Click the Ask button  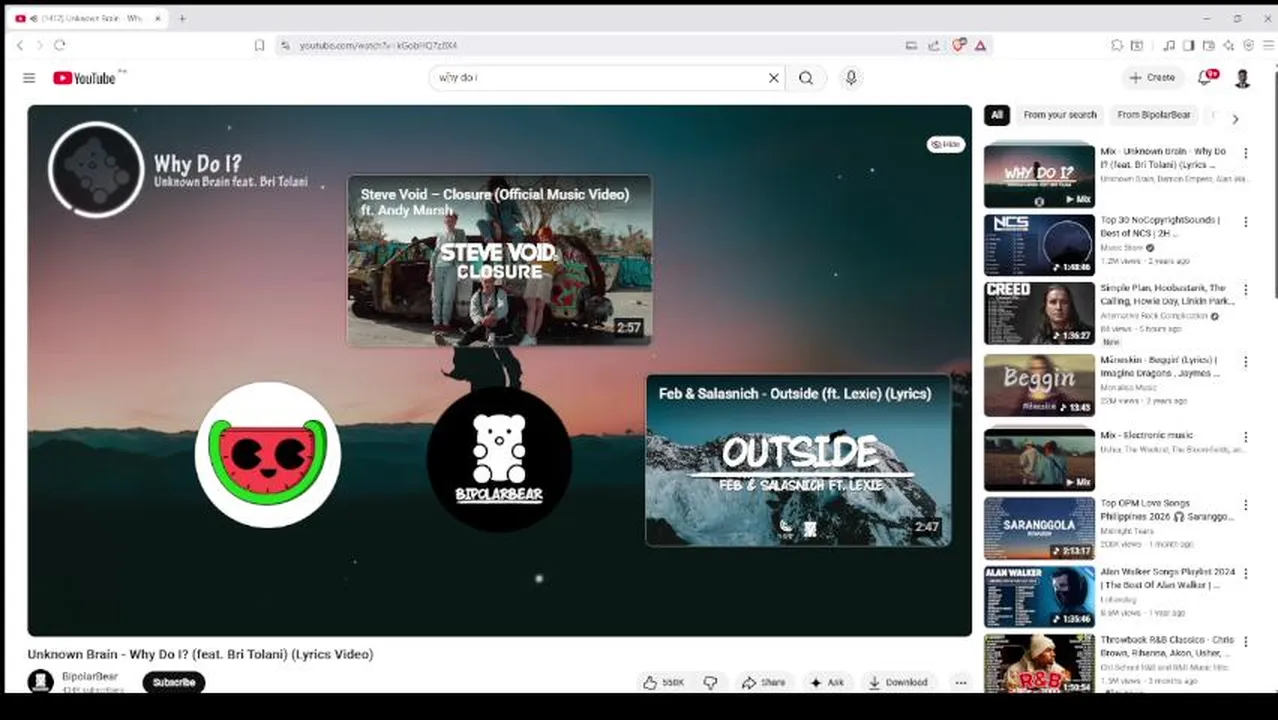click(827, 682)
